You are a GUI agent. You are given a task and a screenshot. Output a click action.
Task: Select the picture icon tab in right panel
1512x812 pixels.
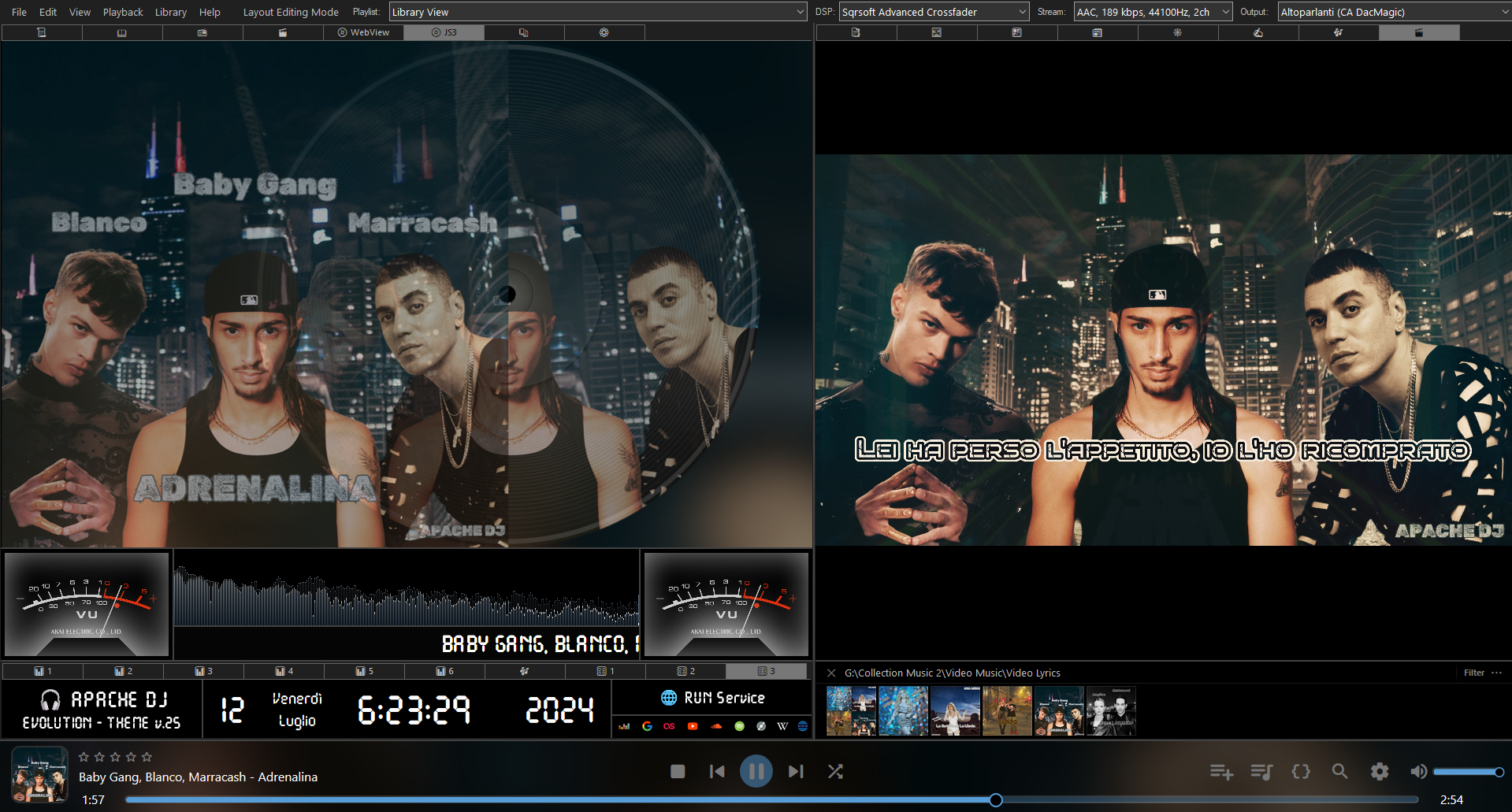(936, 32)
